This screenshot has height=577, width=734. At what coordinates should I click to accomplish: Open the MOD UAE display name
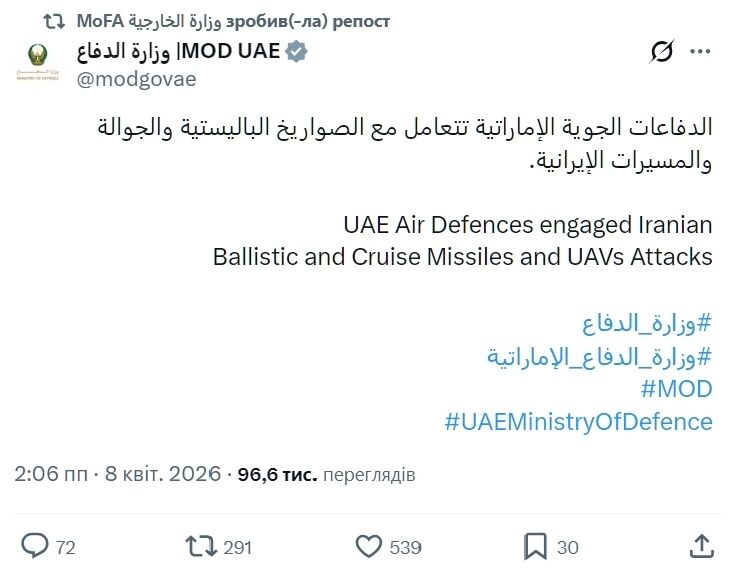click(178, 52)
